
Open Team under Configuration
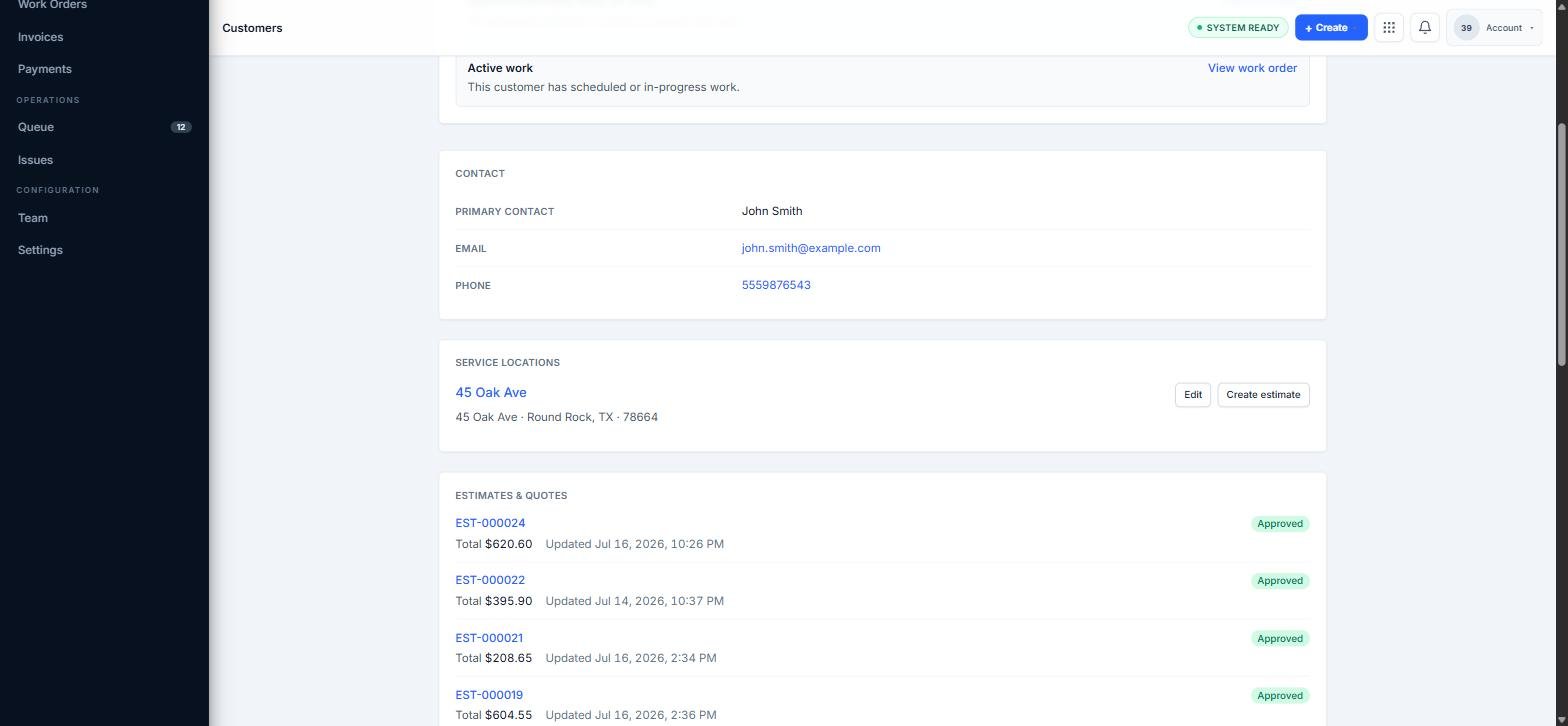click(33, 218)
